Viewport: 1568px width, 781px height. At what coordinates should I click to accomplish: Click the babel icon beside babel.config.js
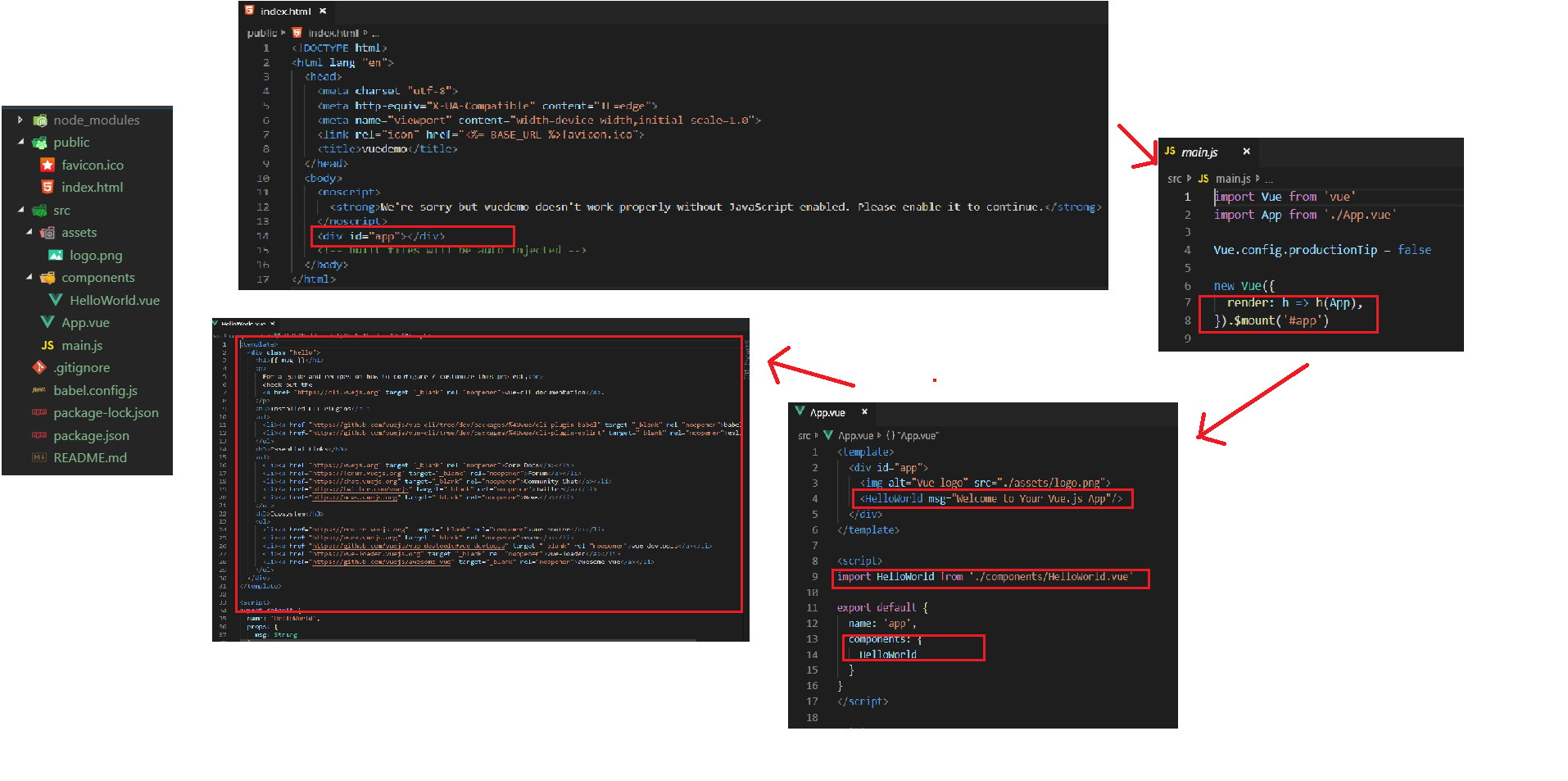pos(39,390)
